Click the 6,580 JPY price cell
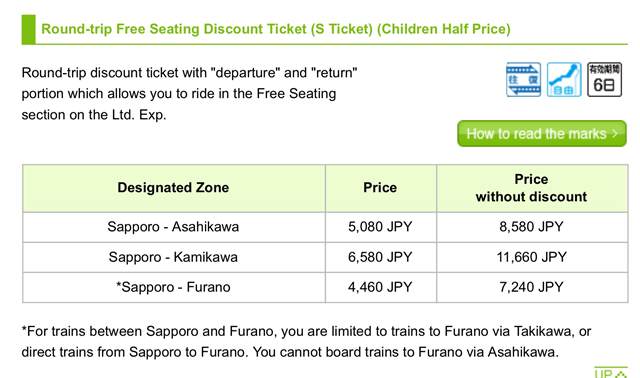The width and height of the screenshot is (640, 378). (380, 257)
